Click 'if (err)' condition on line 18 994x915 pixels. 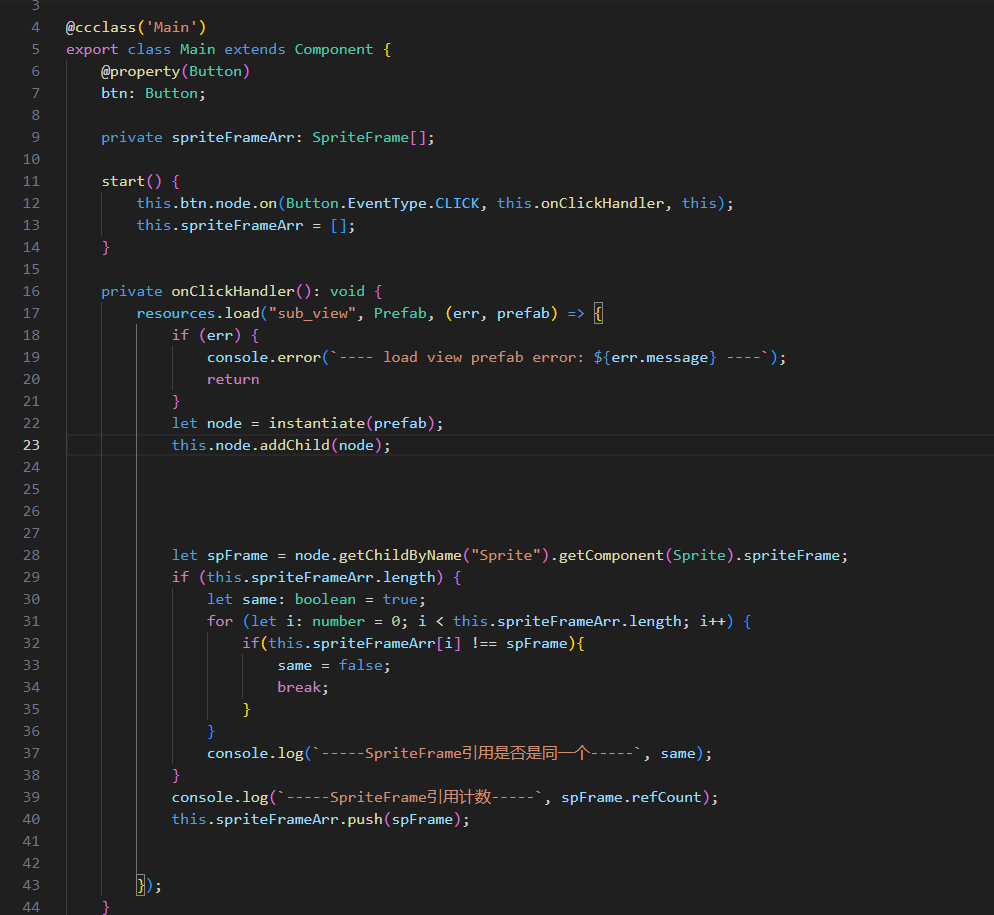point(207,335)
